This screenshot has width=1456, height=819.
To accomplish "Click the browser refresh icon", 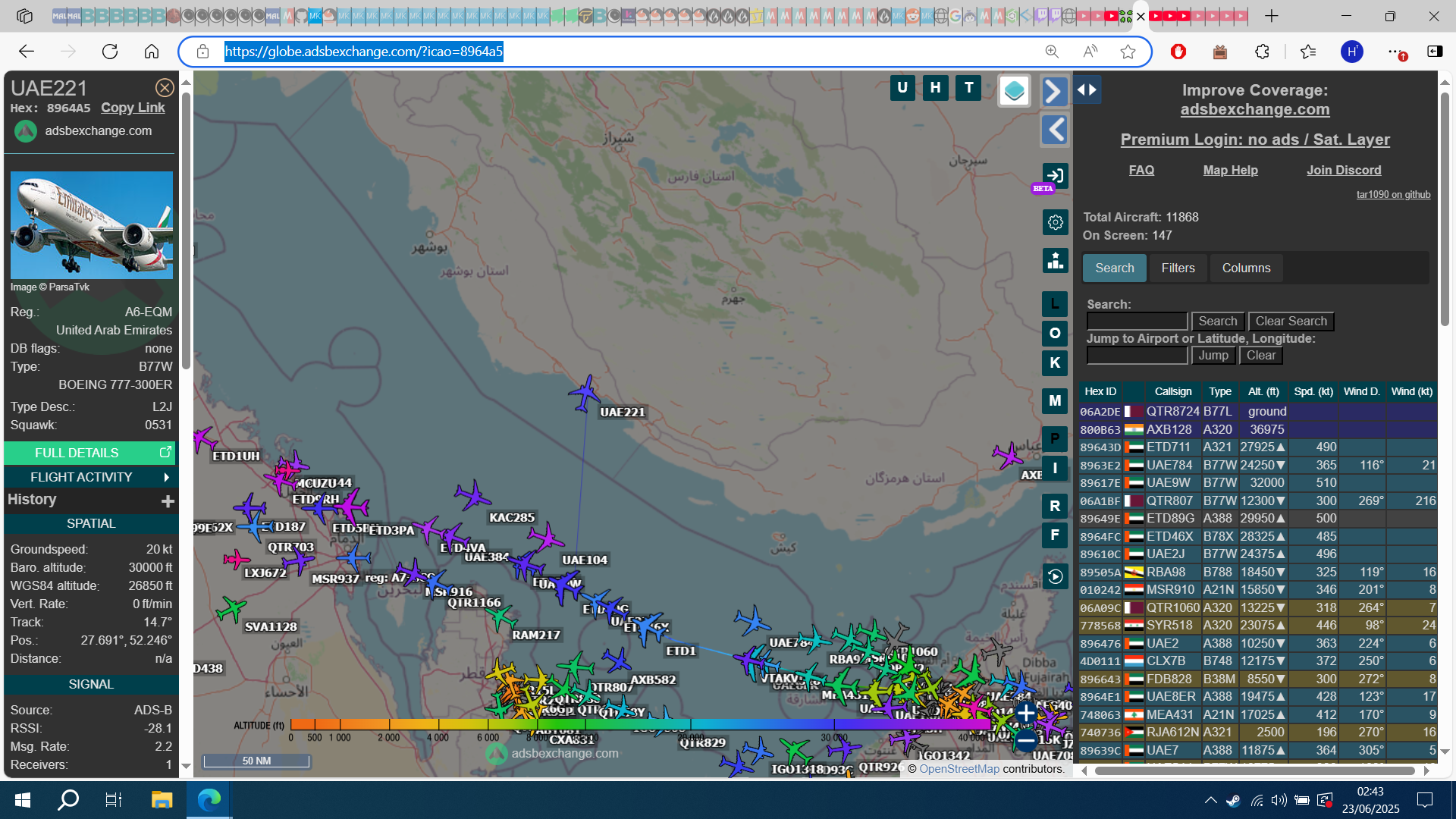I will coord(110,52).
